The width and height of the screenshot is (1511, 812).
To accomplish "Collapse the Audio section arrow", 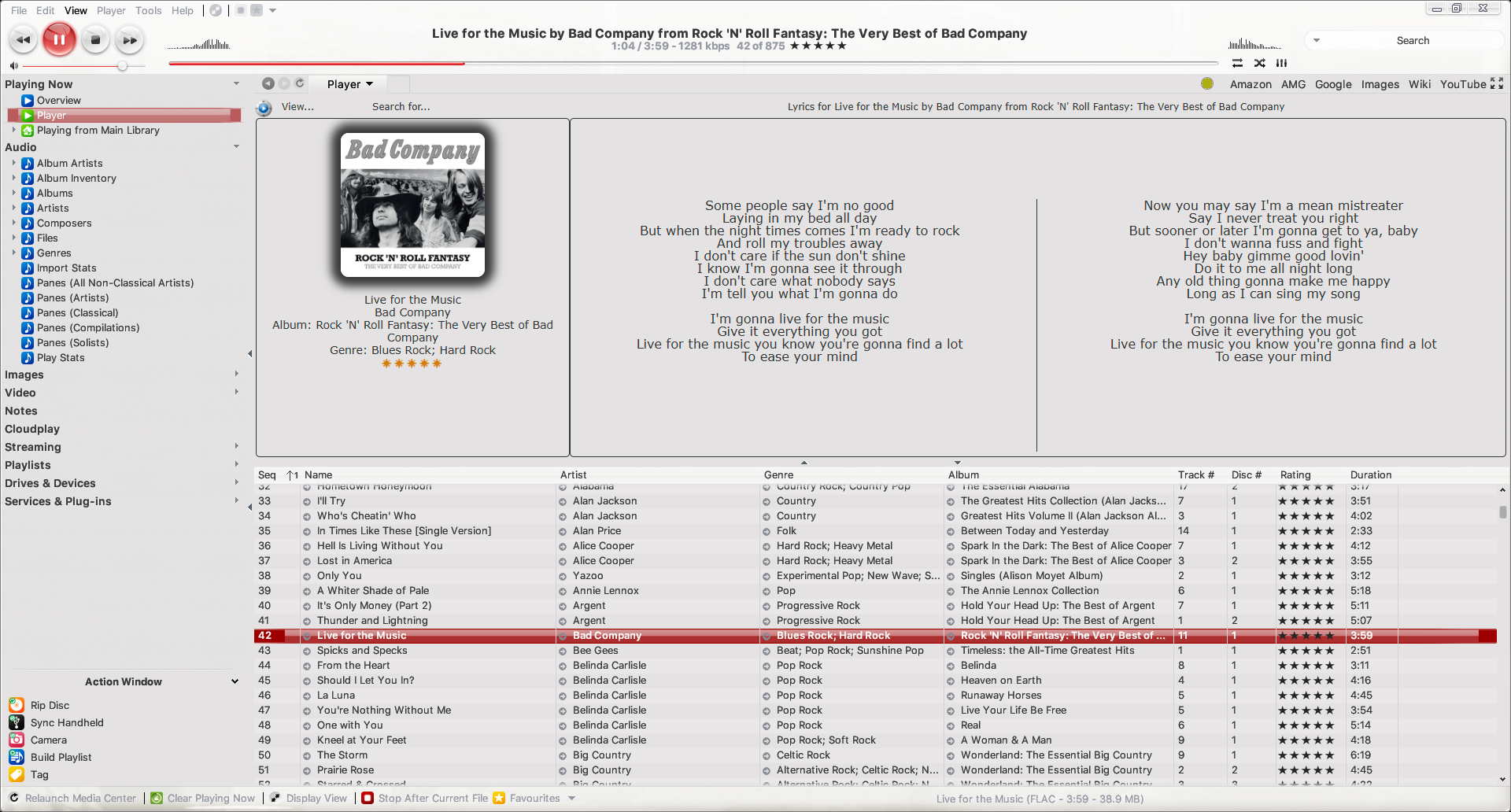I will coord(236,146).
